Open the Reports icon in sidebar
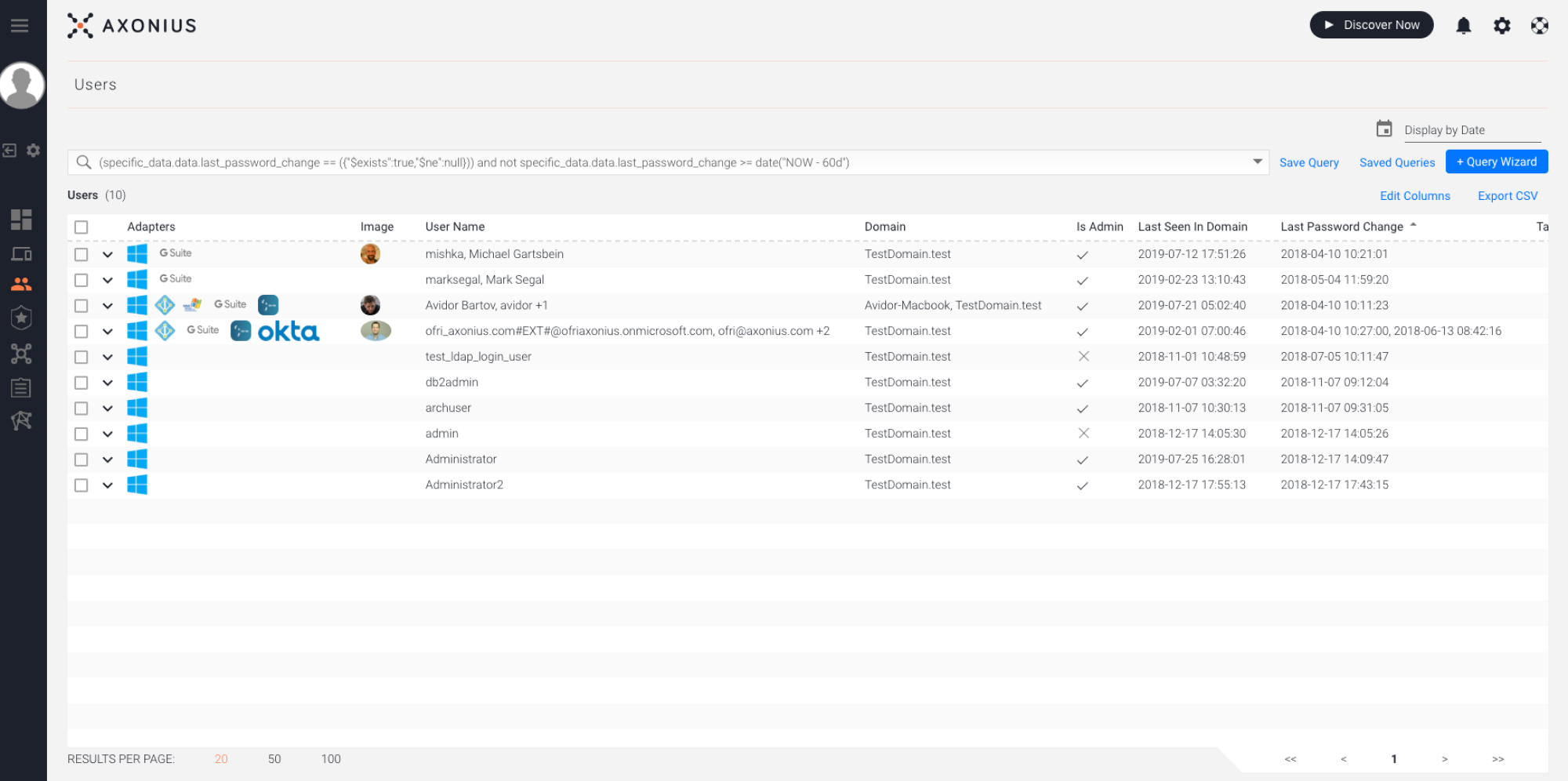Screen dimensions: 1568x781 point(21,387)
